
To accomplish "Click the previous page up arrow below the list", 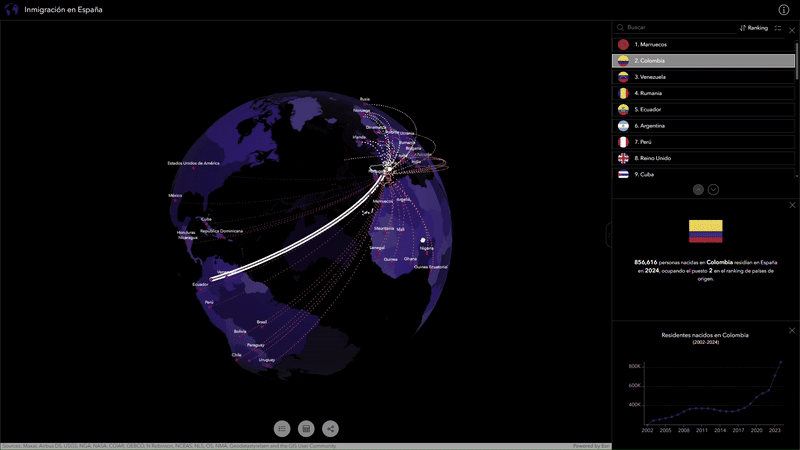I will tap(698, 189).
